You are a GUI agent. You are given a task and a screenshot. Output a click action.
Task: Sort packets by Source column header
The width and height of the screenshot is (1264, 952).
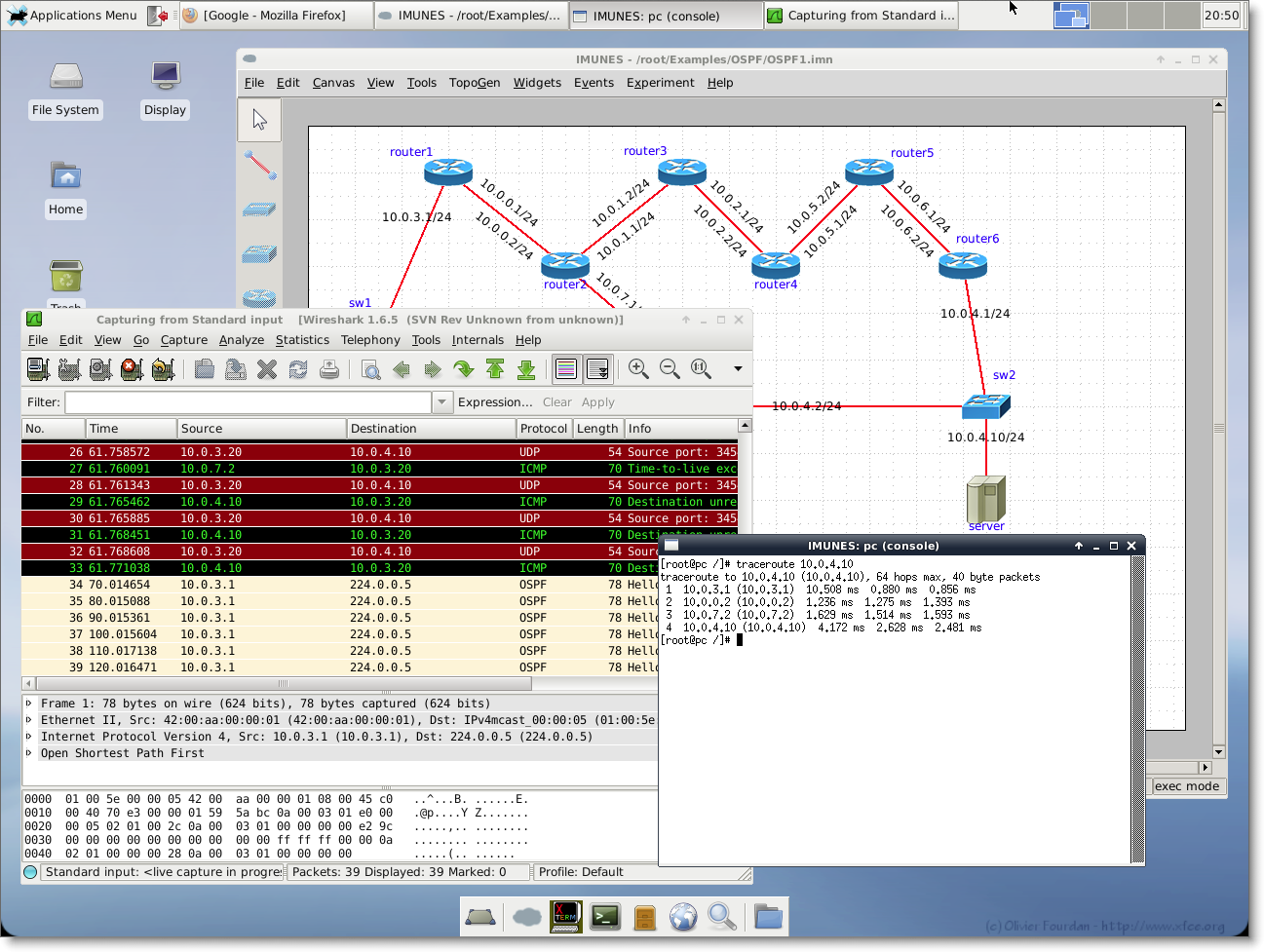pyautogui.click(x=262, y=429)
